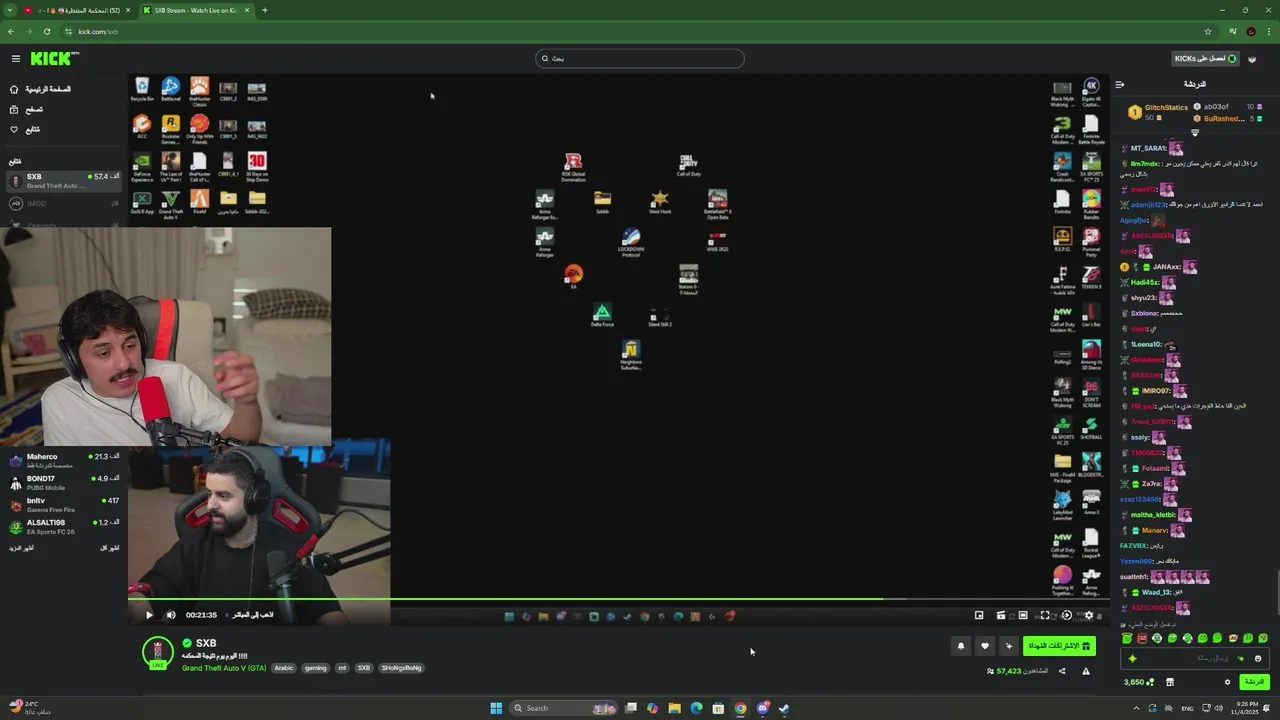Click the Arabic language tag
The height and width of the screenshot is (720, 1280).
[284, 668]
